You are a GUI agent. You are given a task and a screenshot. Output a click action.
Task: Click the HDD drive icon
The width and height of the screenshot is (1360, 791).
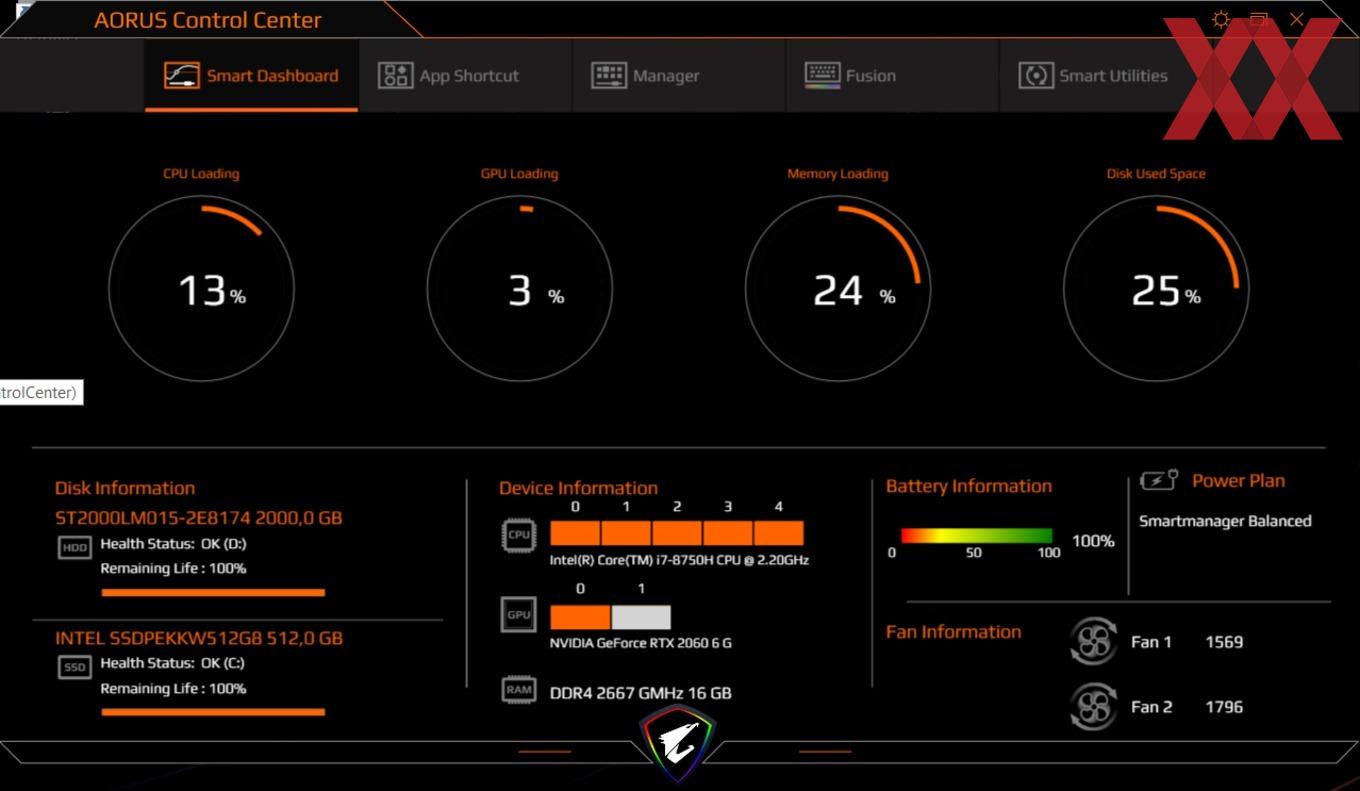tap(75, 547)
